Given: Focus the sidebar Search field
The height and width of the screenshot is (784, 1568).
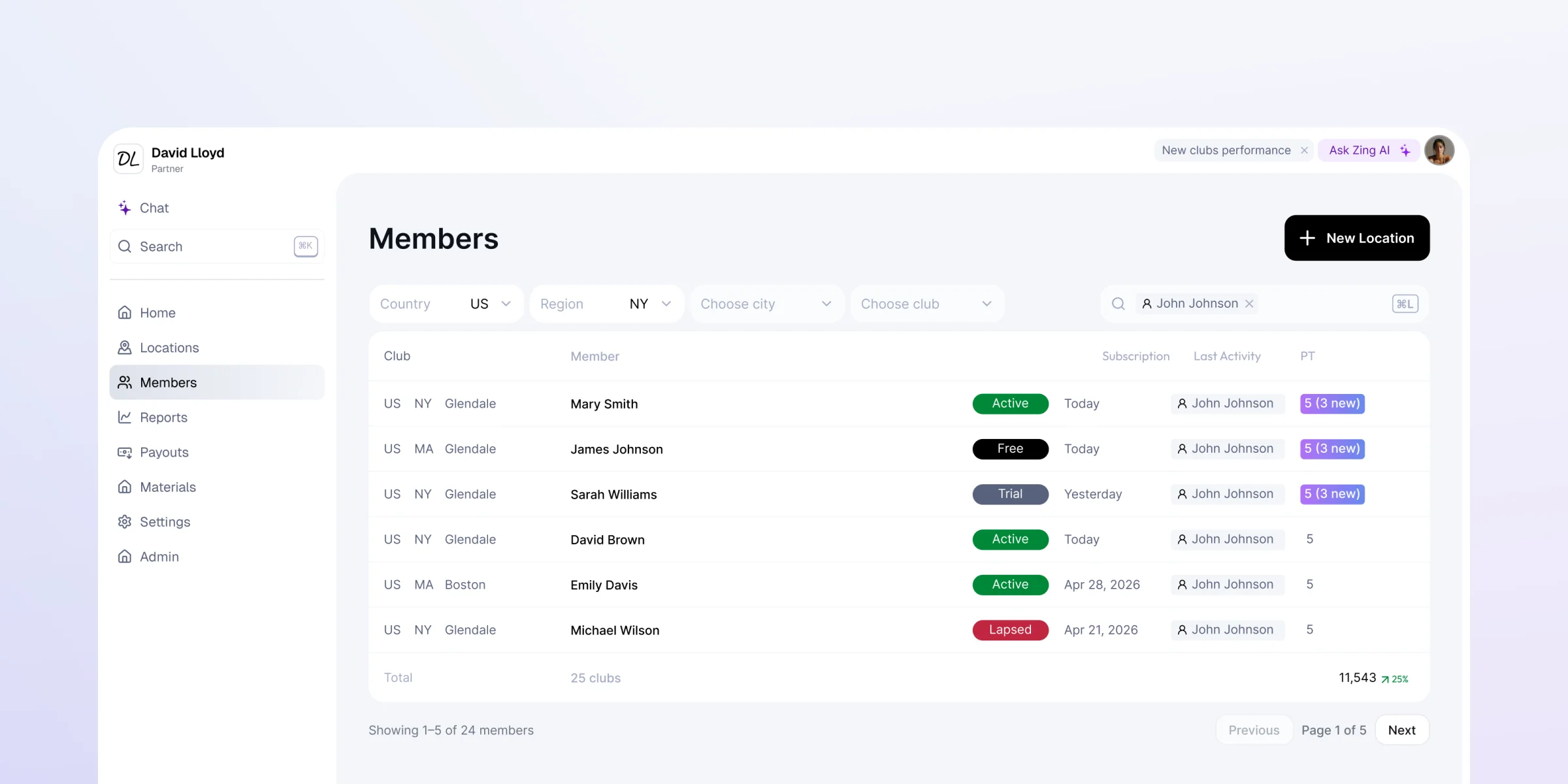Looking at the screenshot, I should [217, 246].
